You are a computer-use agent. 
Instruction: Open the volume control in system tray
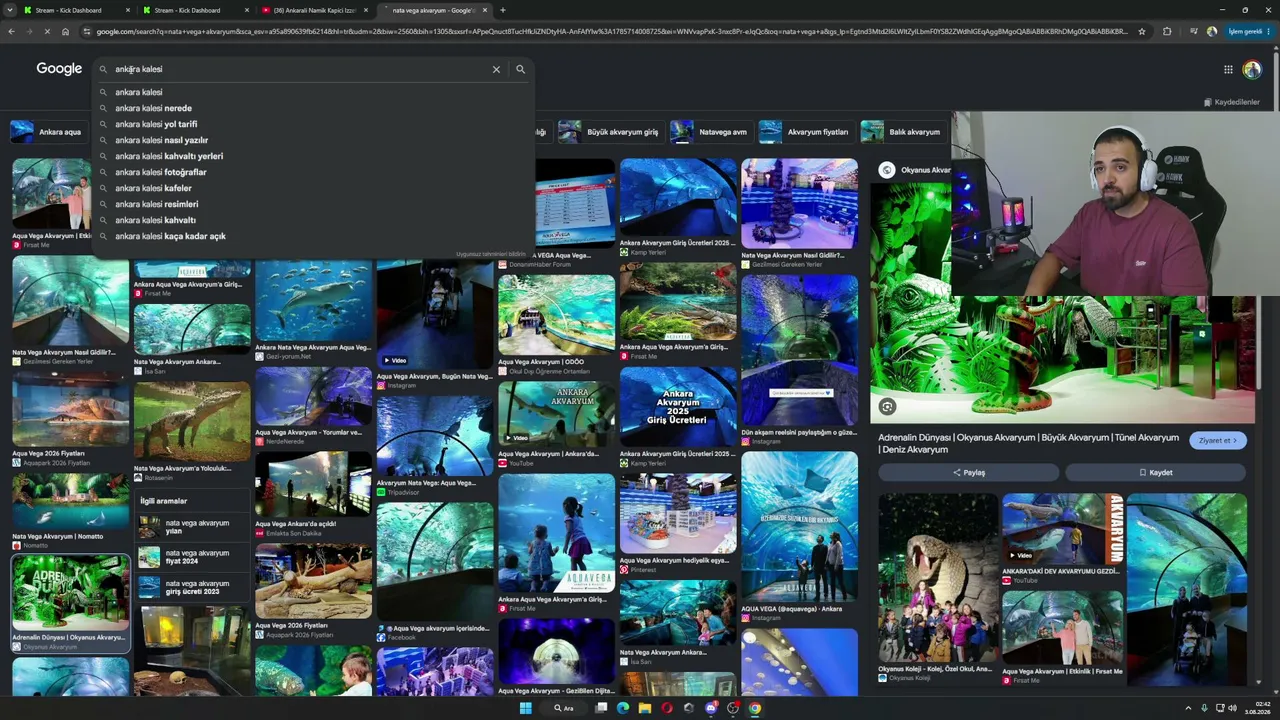click(1232, 708)
